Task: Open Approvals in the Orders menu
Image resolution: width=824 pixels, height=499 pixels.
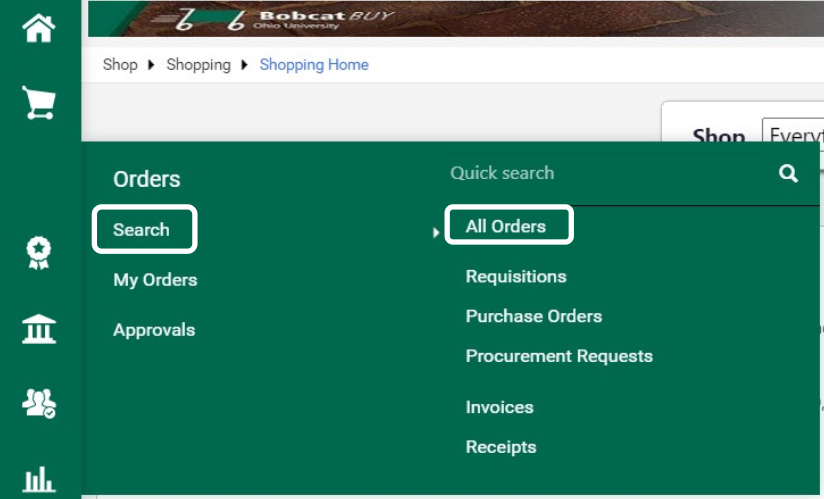Action: coord(154,330)
